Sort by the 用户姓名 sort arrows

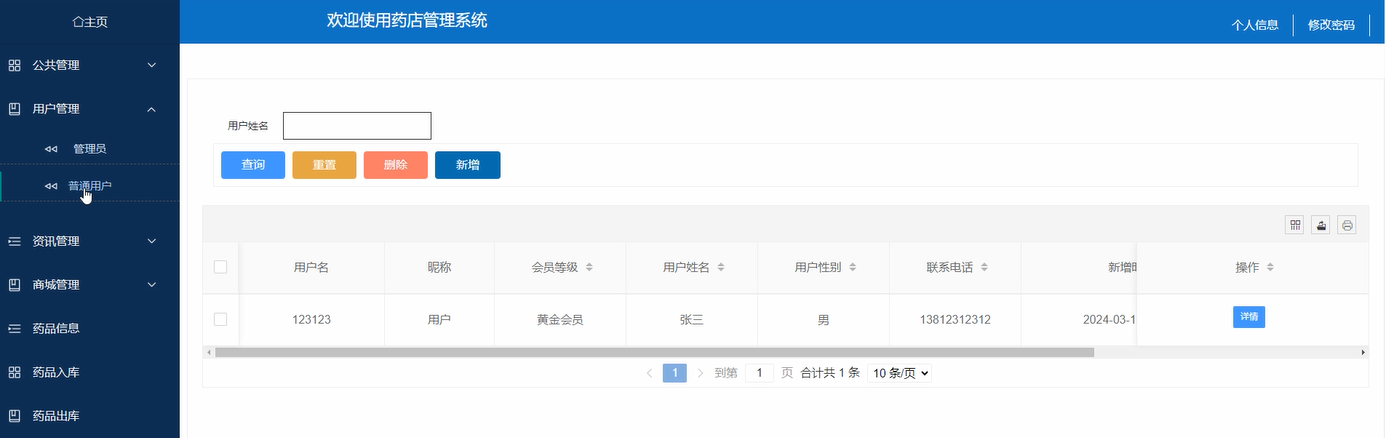click(720, 268)
